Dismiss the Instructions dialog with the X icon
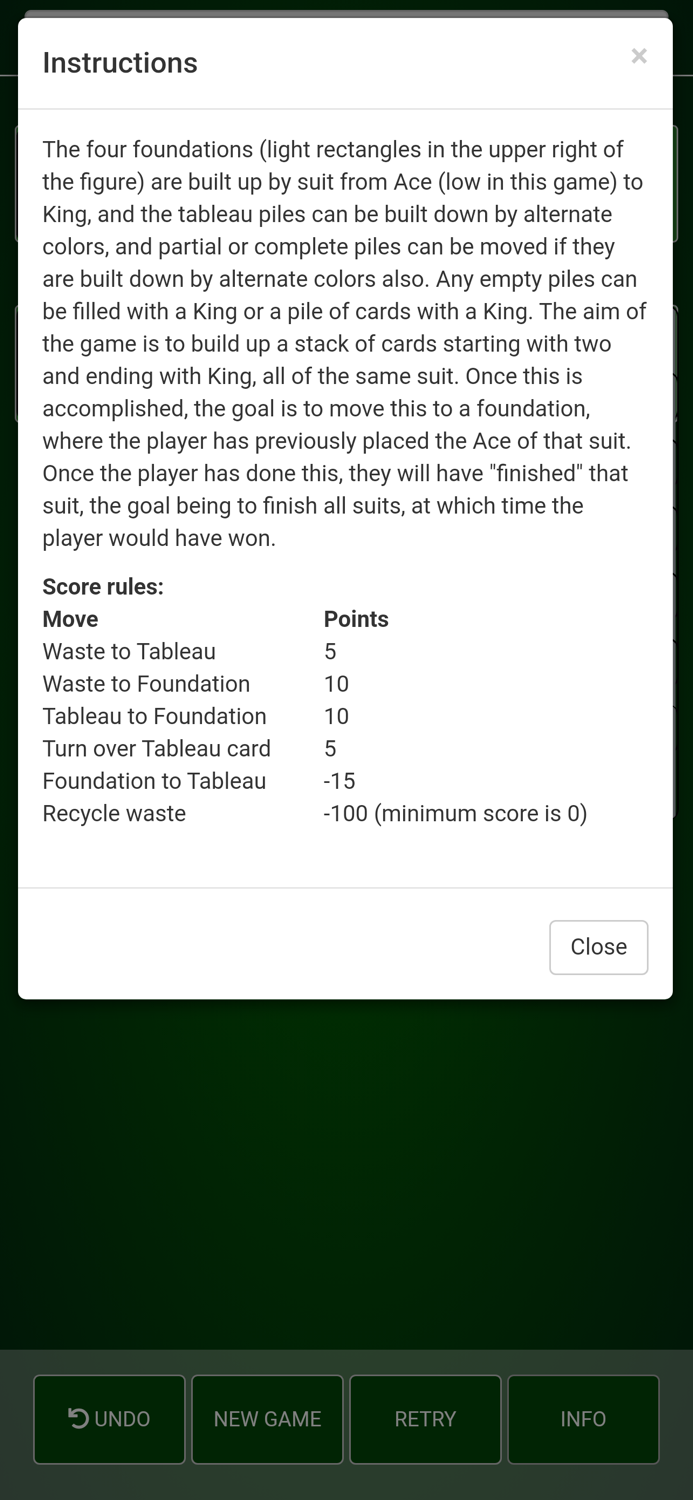 click(x=639, y=56)
